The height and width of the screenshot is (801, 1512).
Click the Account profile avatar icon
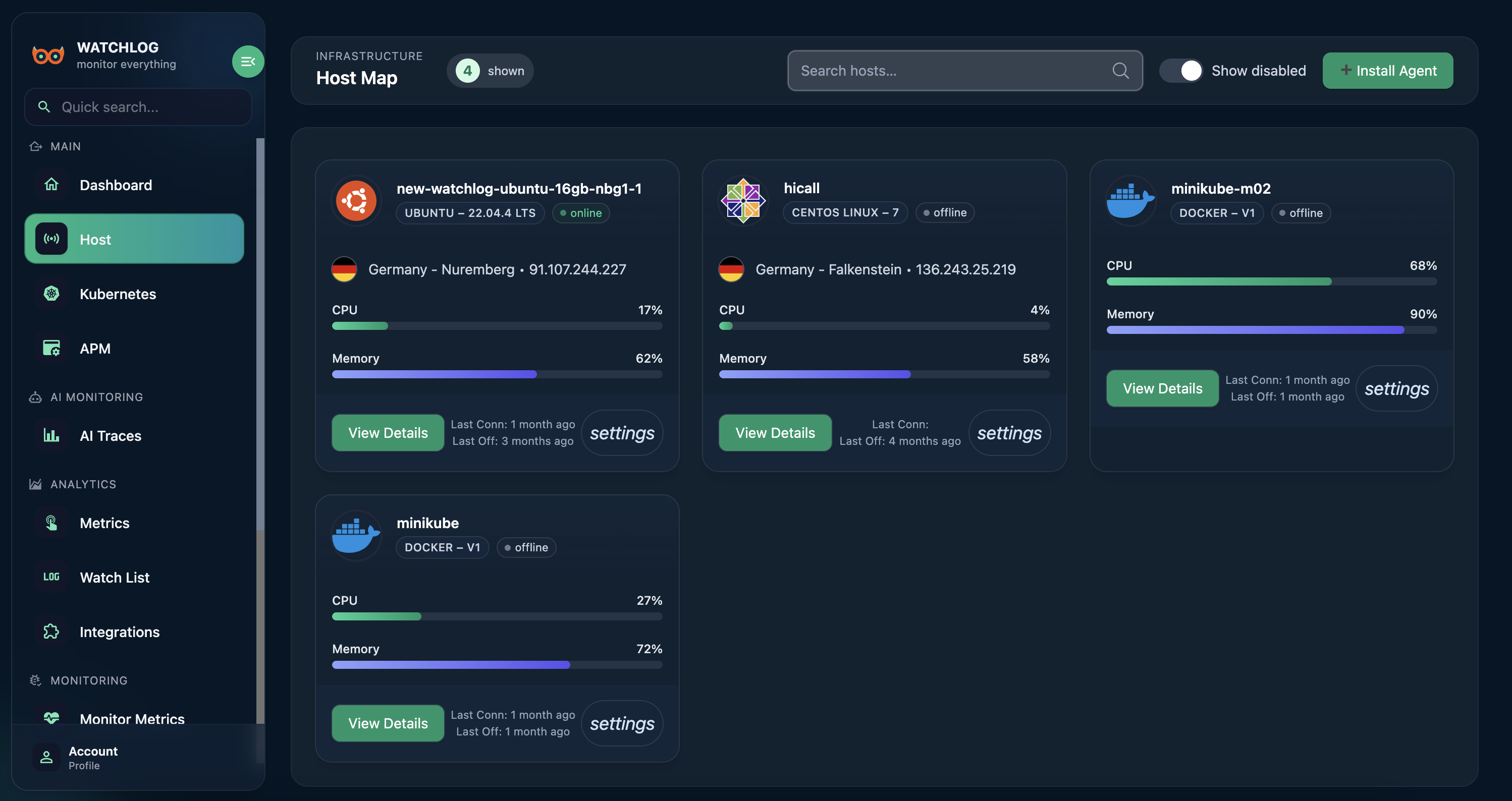pos(46,758)
